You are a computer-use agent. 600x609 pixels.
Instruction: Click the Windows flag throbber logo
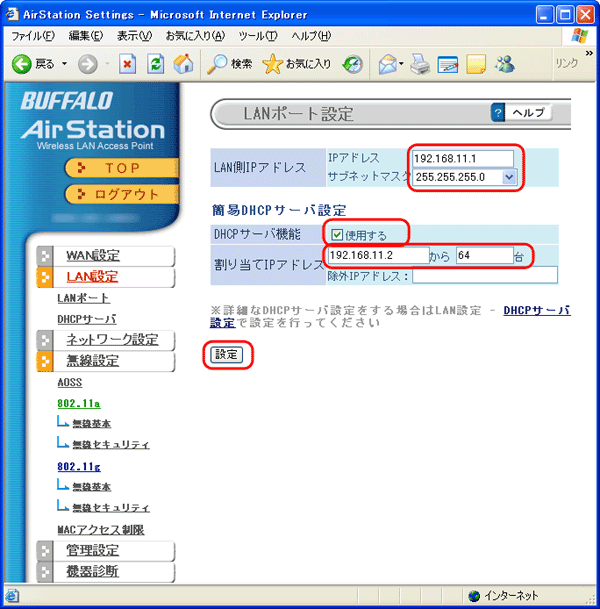click(x=579, y=36)
